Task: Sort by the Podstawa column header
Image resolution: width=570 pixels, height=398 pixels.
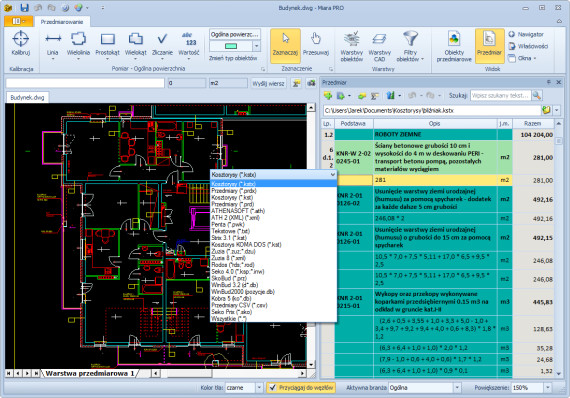Action: pos(353,124)
